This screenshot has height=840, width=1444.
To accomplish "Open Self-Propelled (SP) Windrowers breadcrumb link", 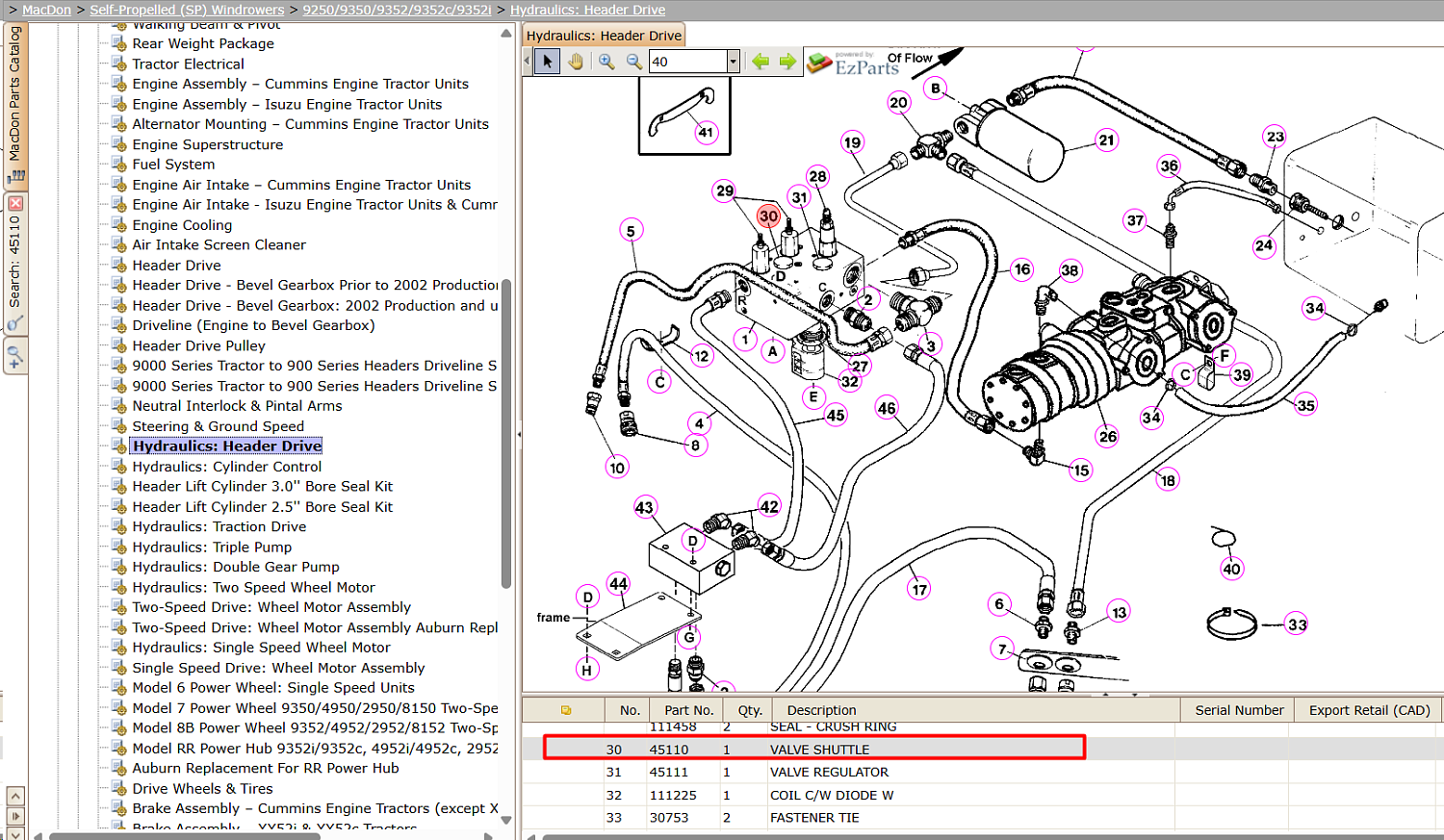I will [x=187, y=10].
